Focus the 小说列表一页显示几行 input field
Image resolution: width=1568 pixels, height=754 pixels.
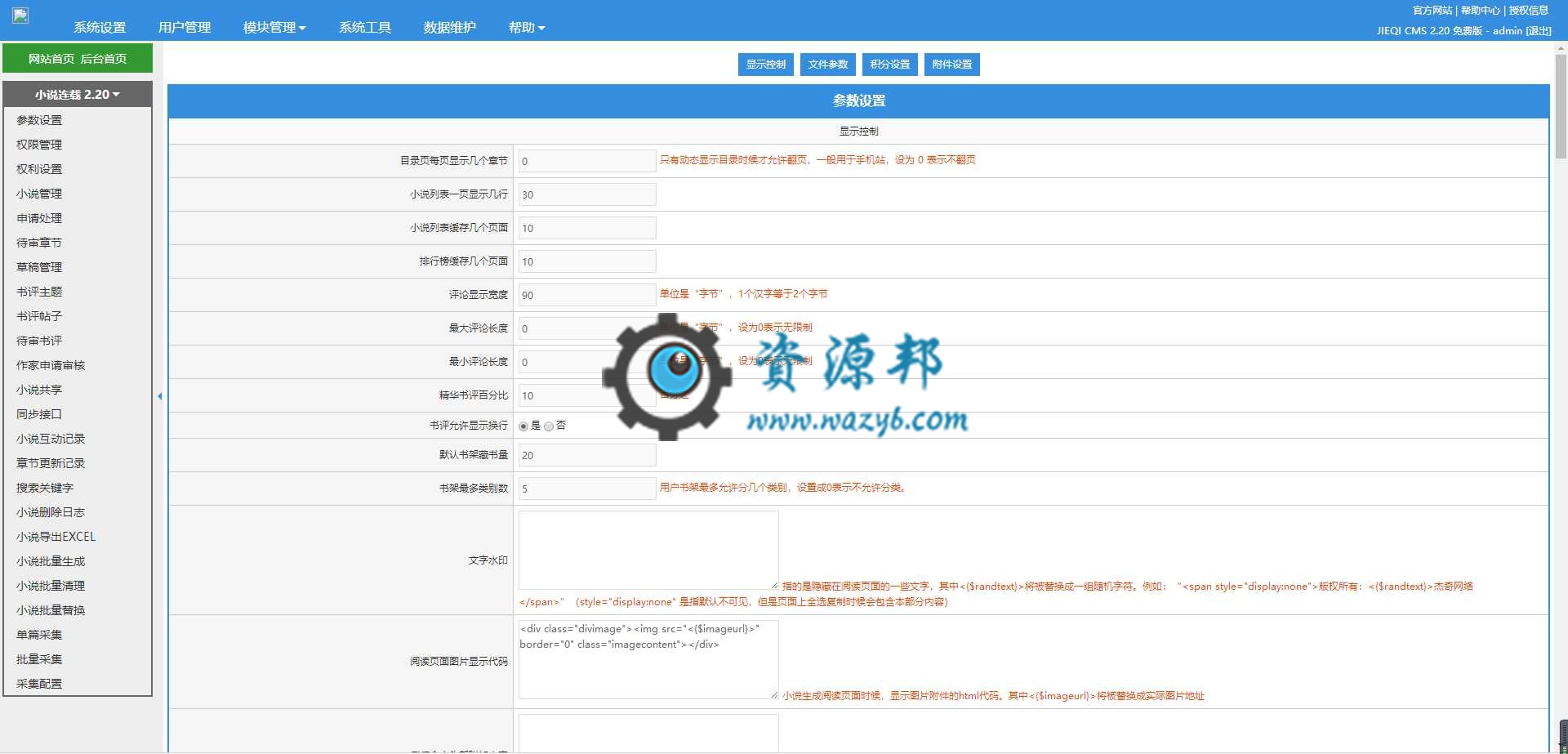587,194
